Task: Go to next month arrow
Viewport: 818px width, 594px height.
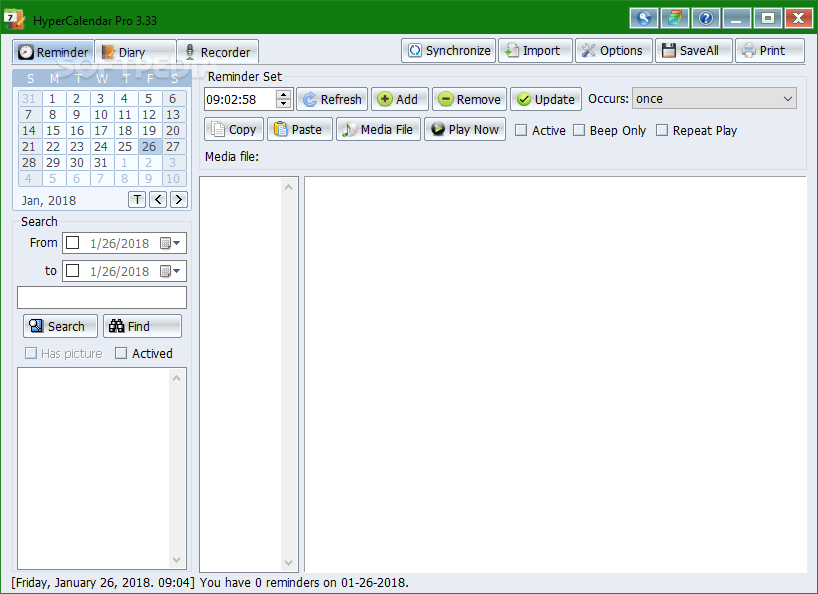Action: point(179,199)
